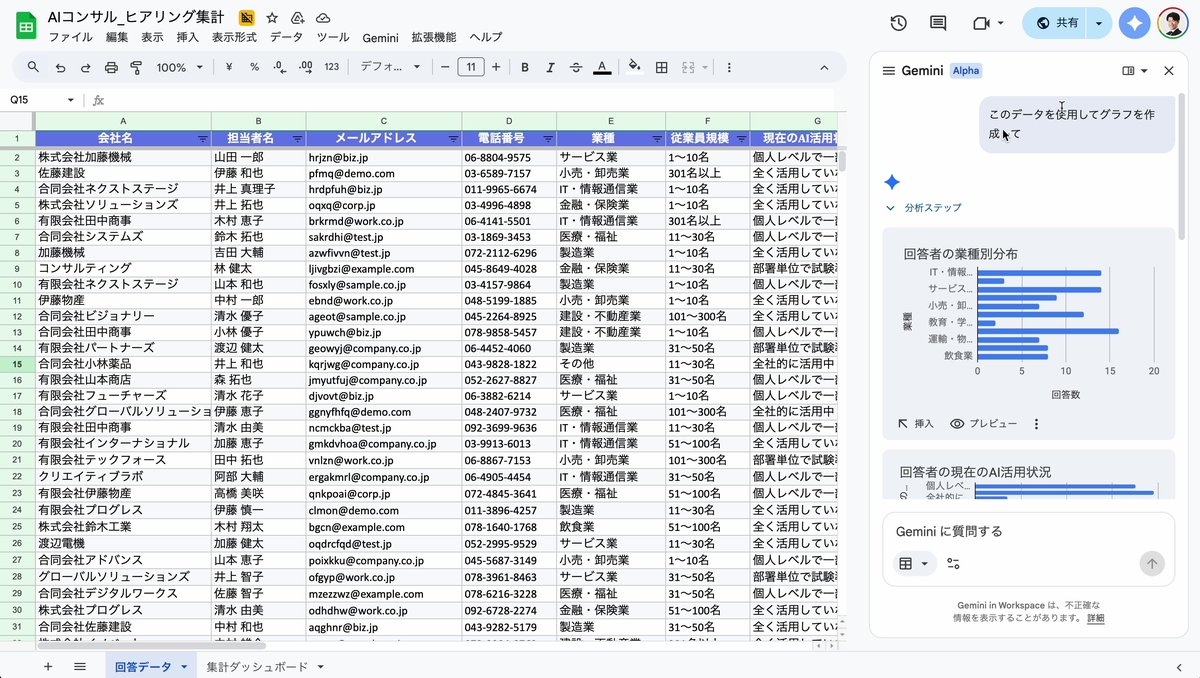Toggle bold formatting
This screenshot has height=678, width=1200.
(x=525, y=67)
